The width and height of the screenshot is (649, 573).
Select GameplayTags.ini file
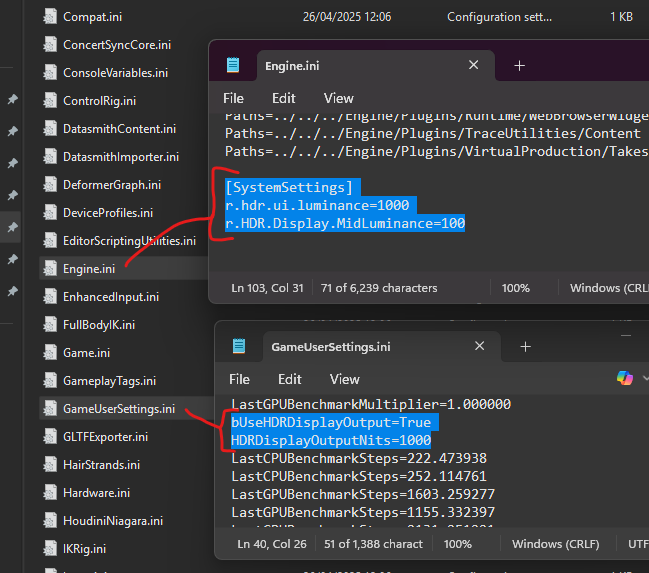click(x=109, y=381)
